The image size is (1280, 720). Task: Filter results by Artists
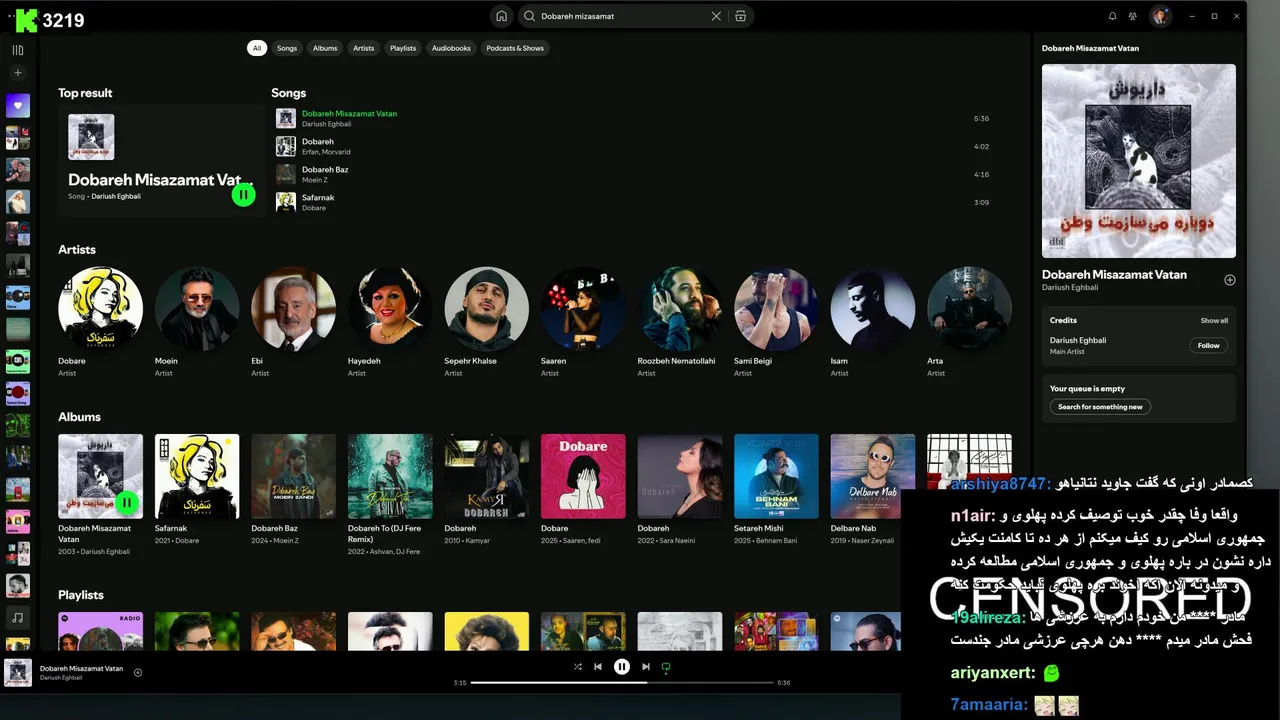tap(364, 48)
